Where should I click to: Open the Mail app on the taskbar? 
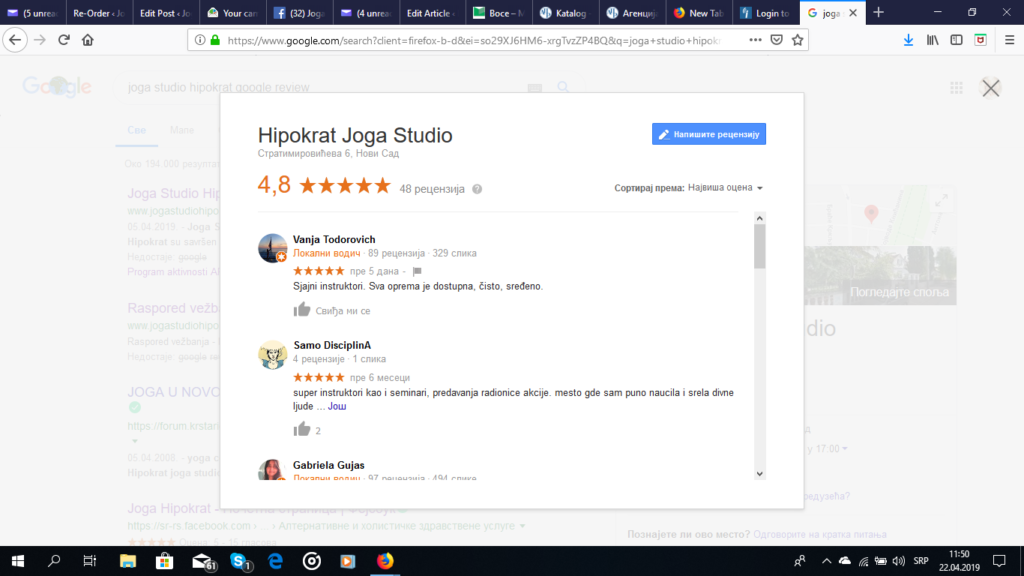tap(203, 561)
